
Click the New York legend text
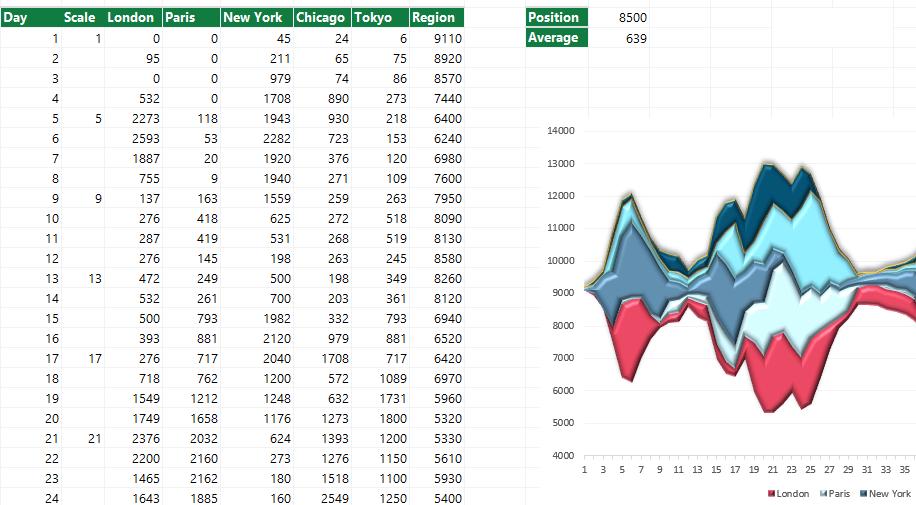pos(890,494)
